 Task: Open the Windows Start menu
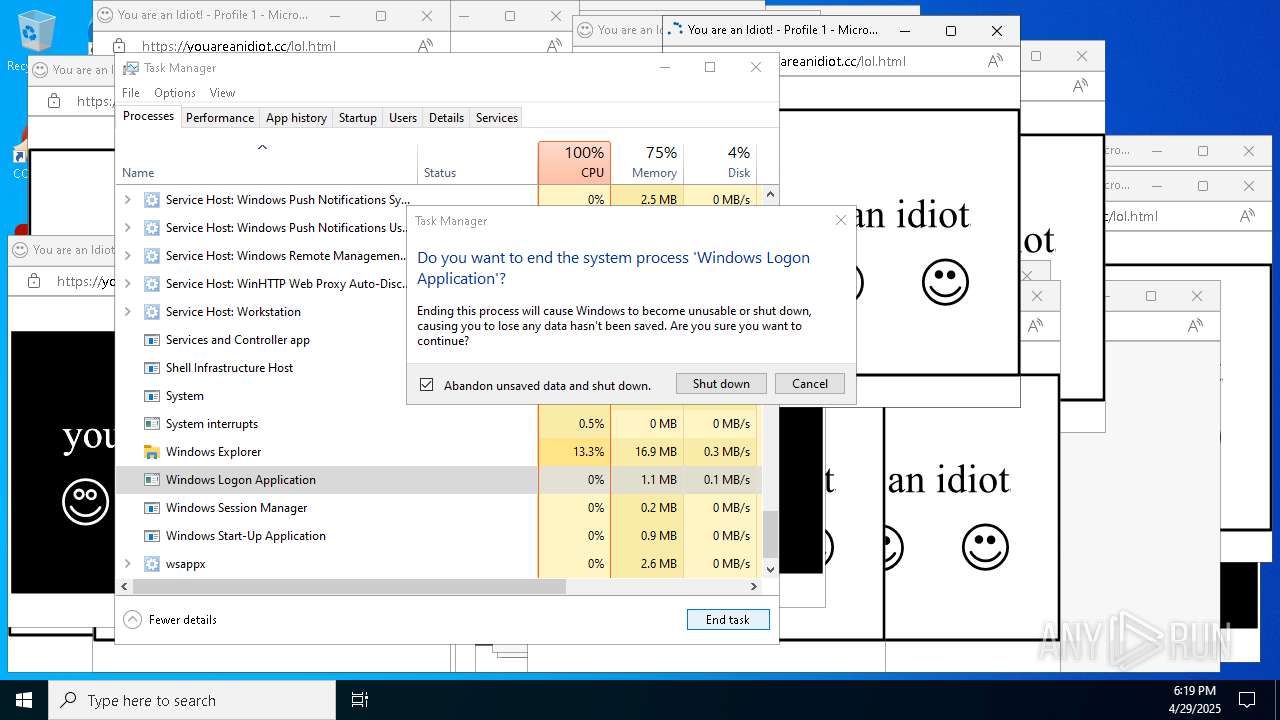click(x=24, y=700)
